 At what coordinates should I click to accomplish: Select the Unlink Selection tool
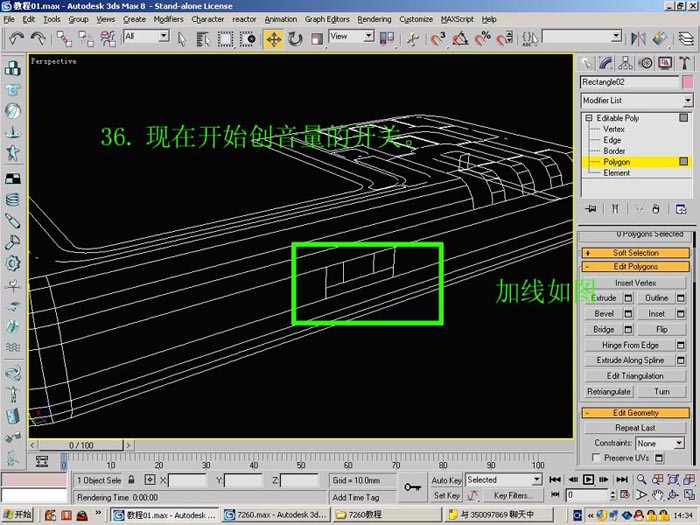point(86,39)
